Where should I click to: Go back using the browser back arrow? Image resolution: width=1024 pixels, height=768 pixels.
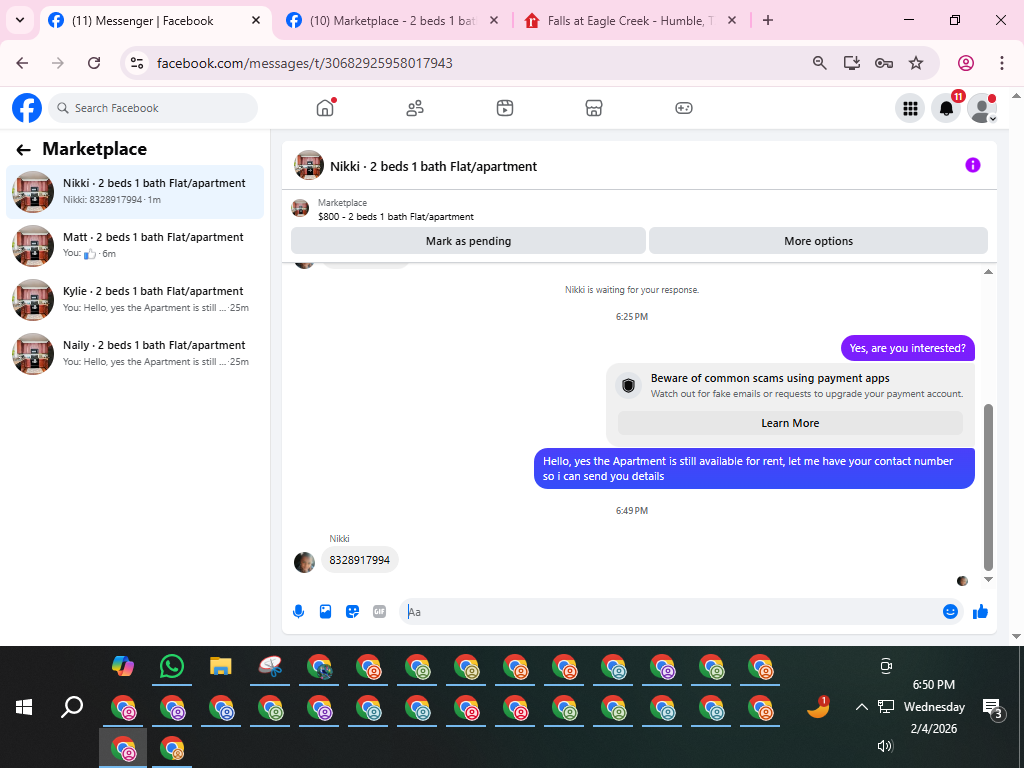(x=22, y=63)
